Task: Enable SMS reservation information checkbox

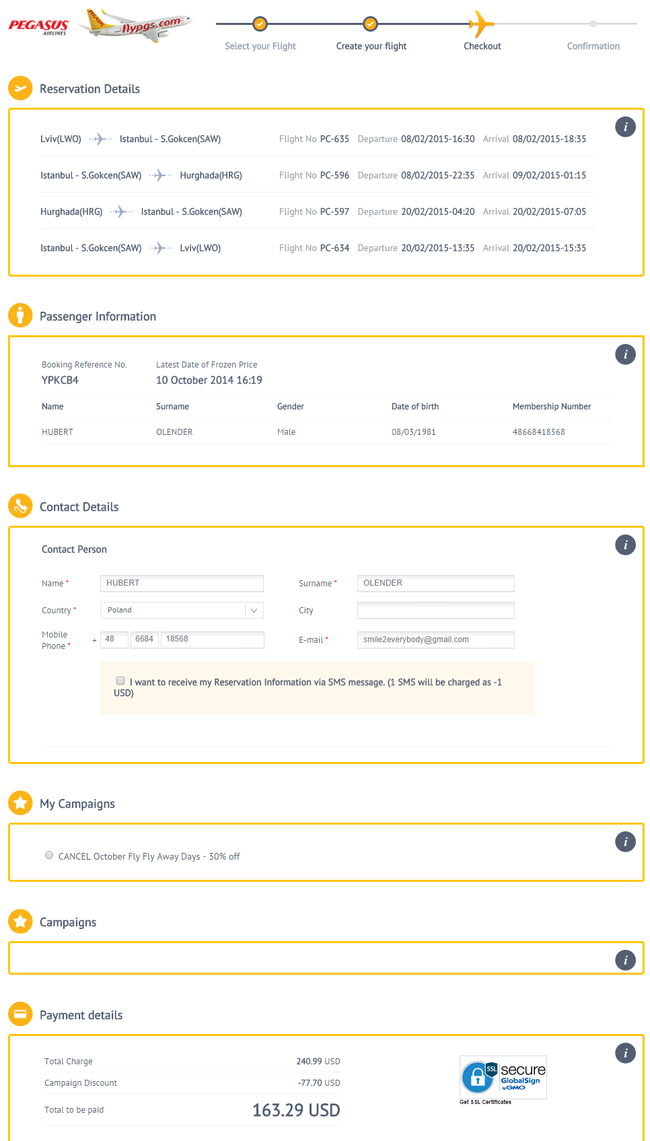Action: click(x=120, y=681)
